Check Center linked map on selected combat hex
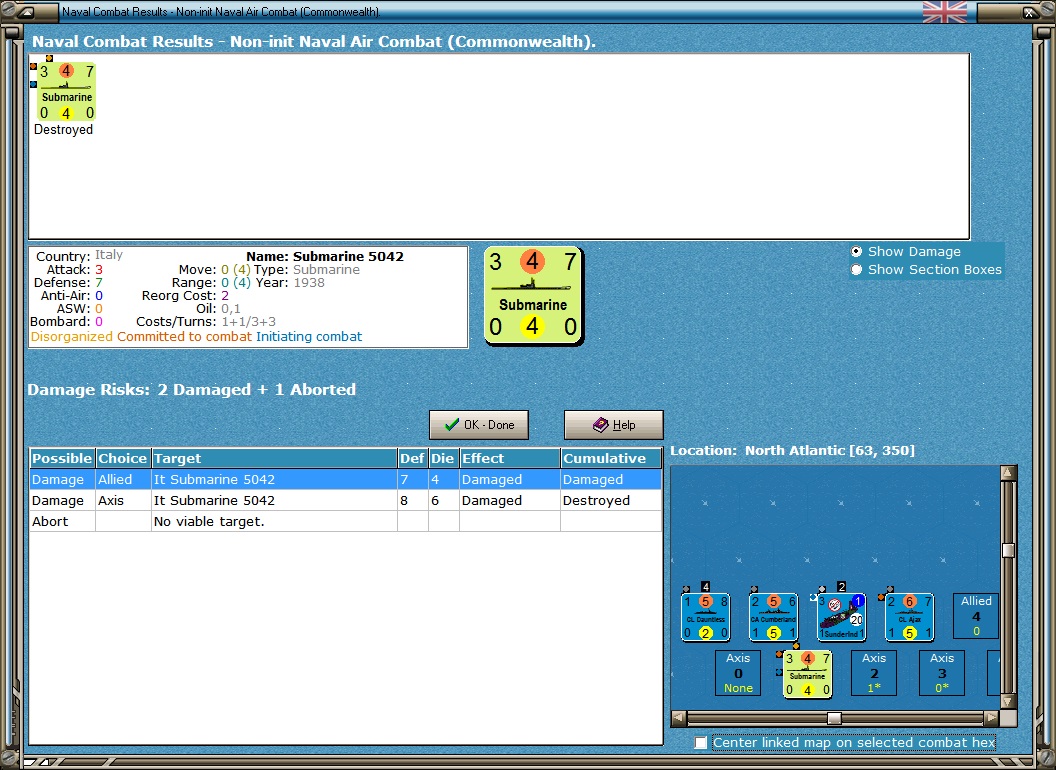1056x770 pixels. tap(701, 742)
